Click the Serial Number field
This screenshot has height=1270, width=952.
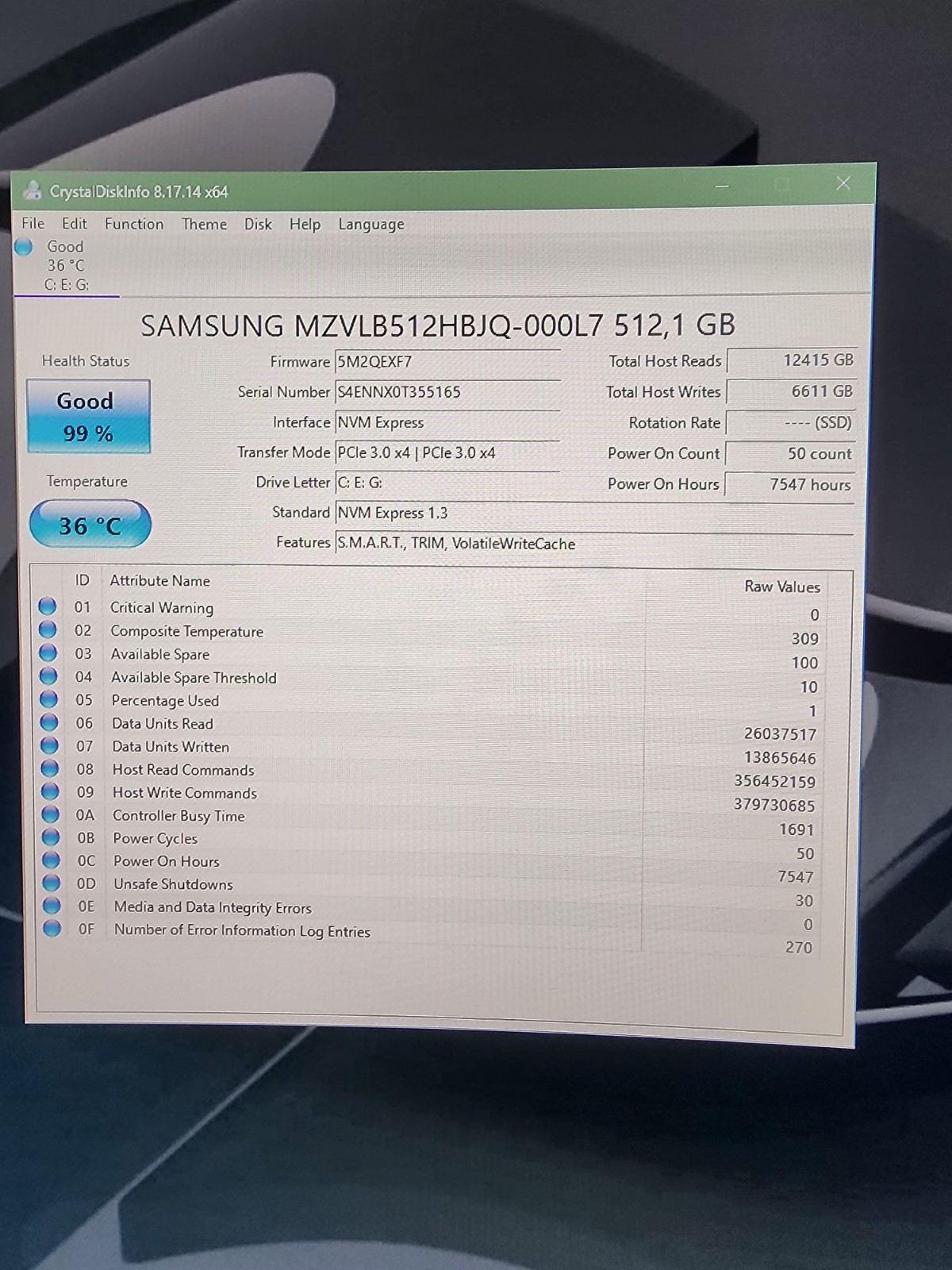pyautogui.click(x=447, y=392)
